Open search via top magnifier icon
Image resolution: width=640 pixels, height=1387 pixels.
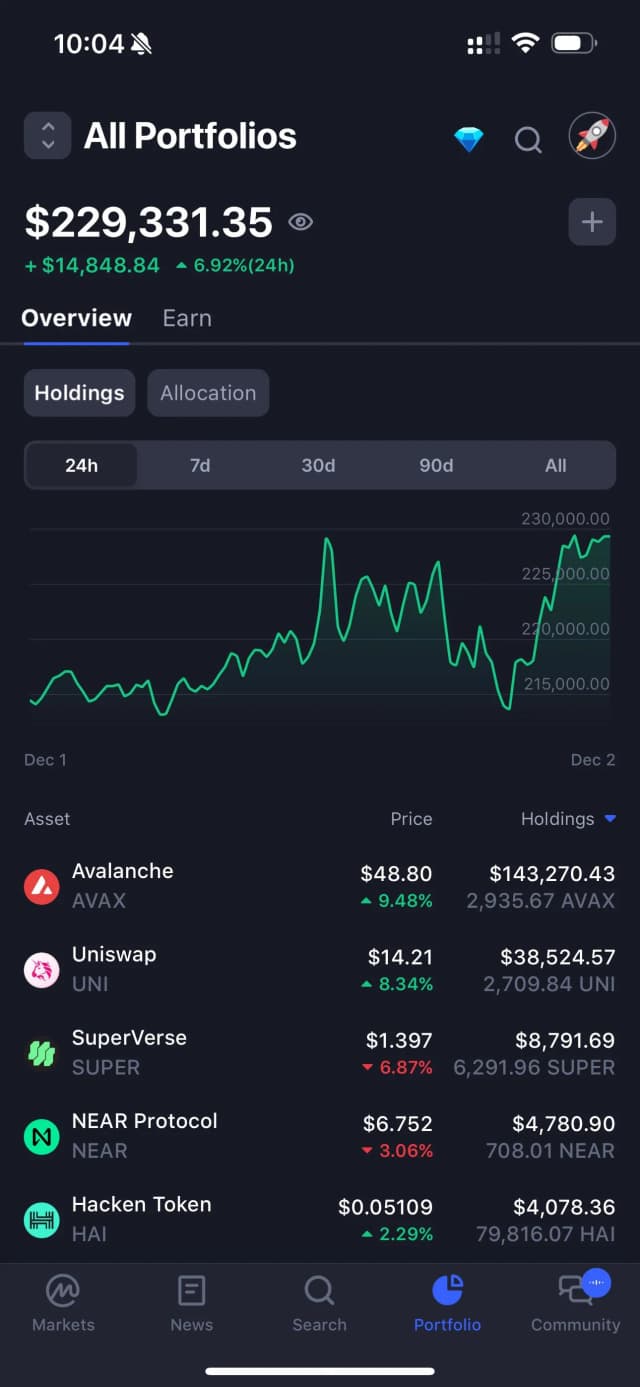(528, 140)
